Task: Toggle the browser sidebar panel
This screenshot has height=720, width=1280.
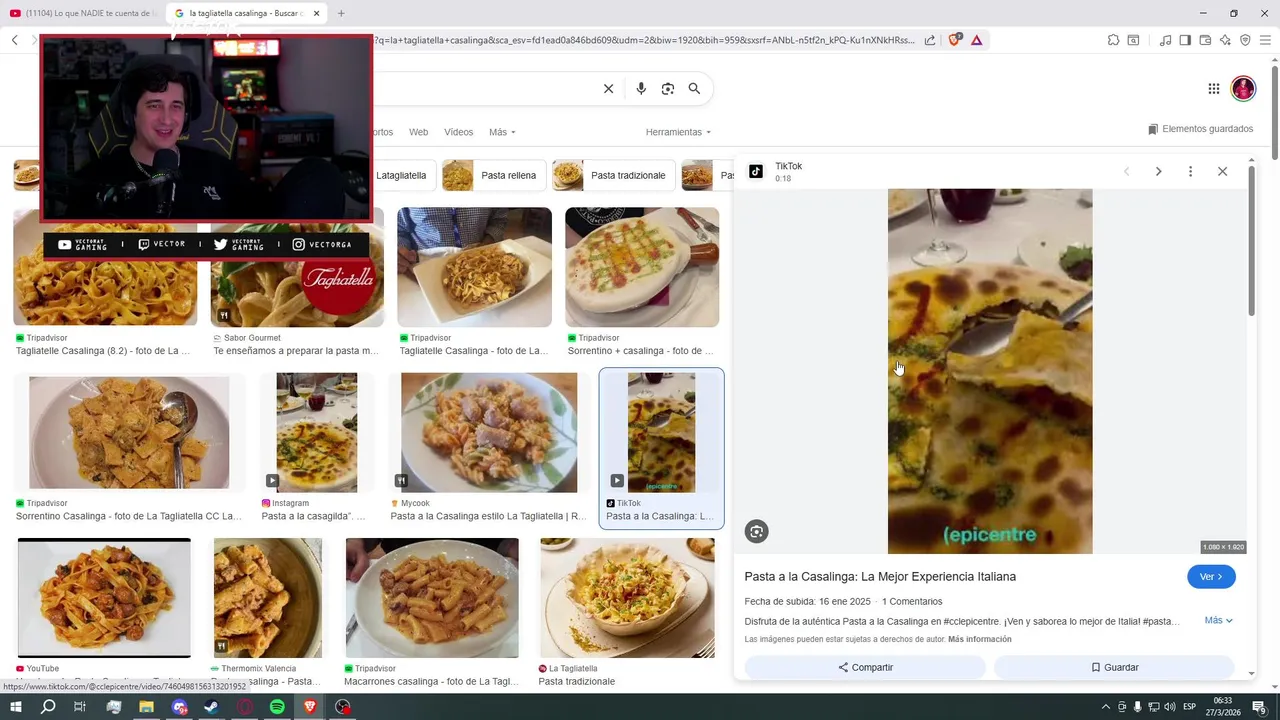Action: (1185, 40)
